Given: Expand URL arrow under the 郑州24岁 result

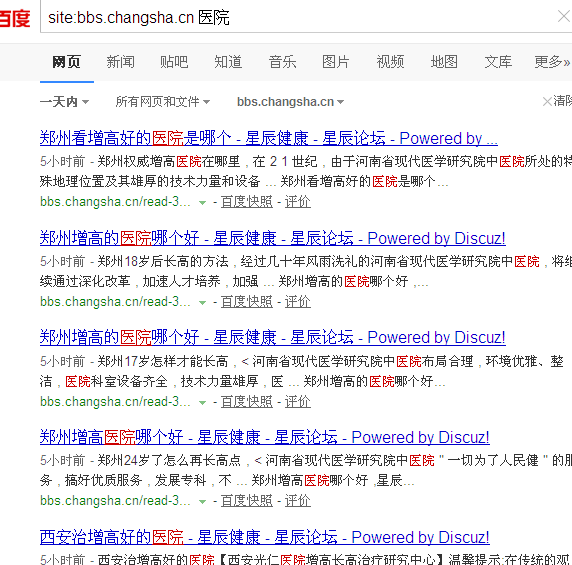Looking at the screenshot, I should point(202,502).
